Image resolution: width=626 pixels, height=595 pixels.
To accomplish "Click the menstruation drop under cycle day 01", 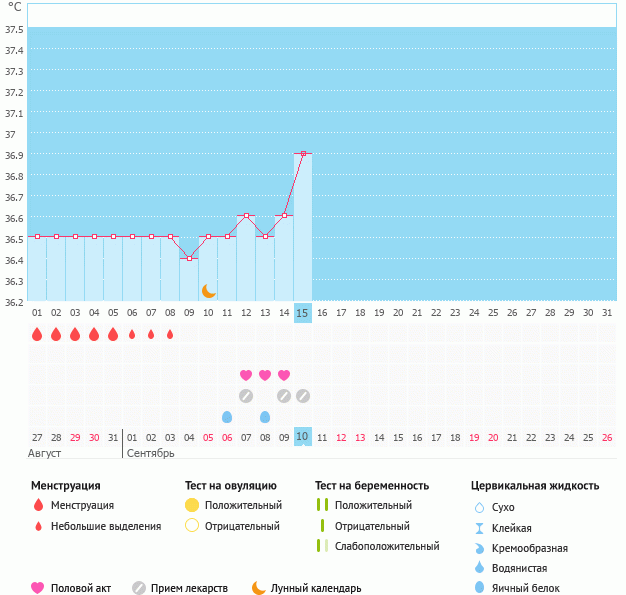I will 37,334.
